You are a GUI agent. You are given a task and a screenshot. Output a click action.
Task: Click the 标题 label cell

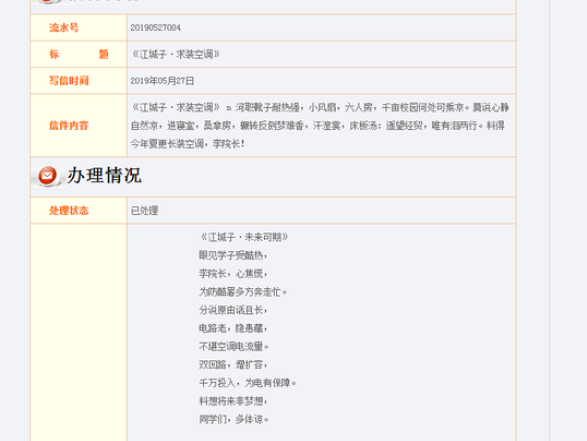tap(79, 54)
